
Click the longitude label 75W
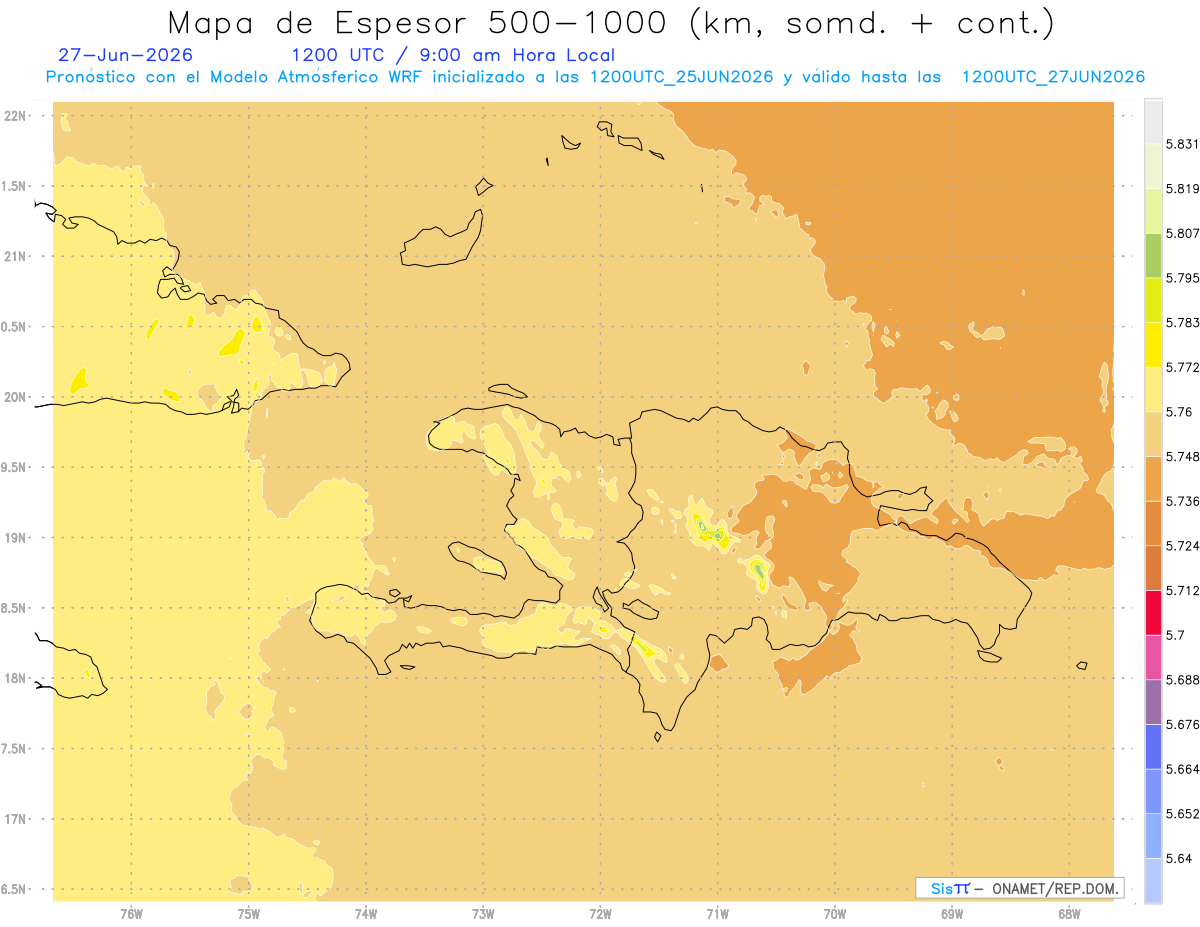pos(248,914)
